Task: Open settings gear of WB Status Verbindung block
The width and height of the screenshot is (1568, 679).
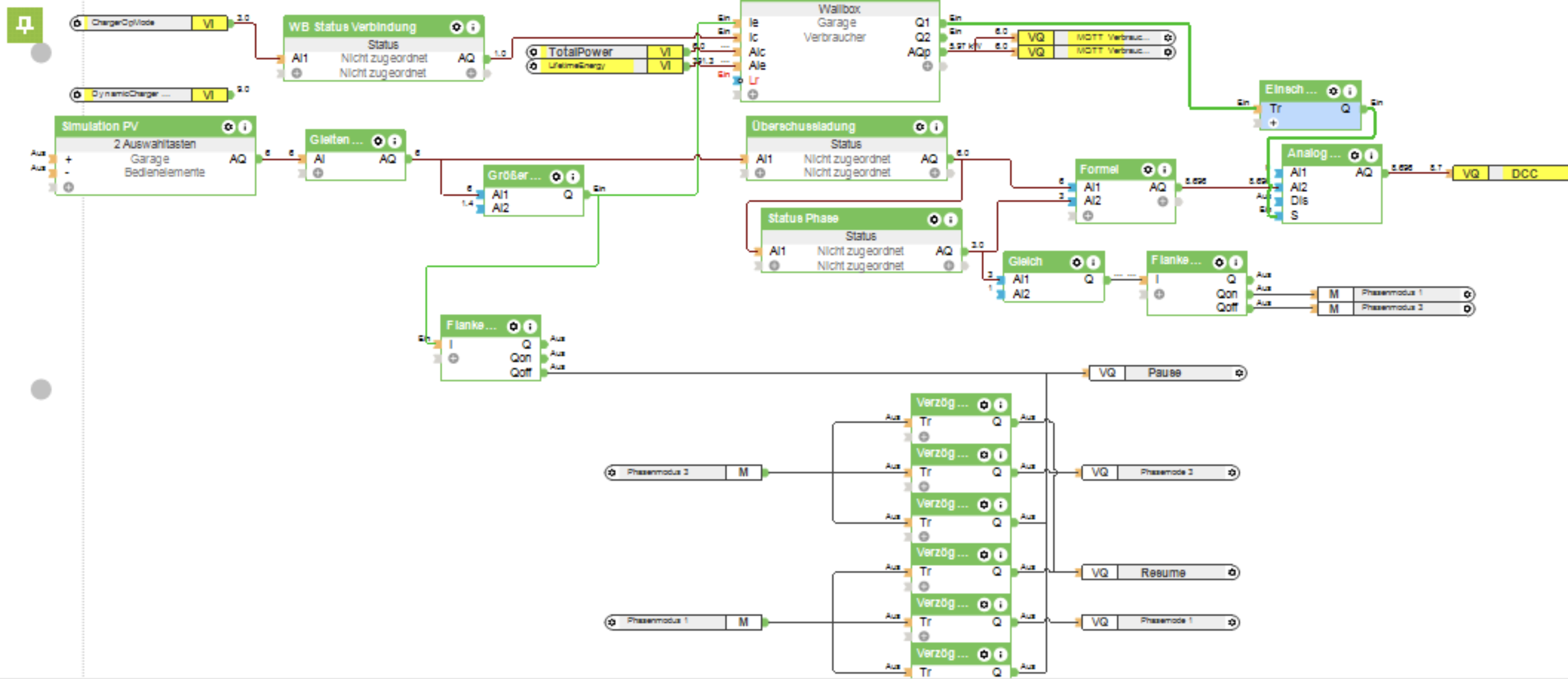Action: 456,27
